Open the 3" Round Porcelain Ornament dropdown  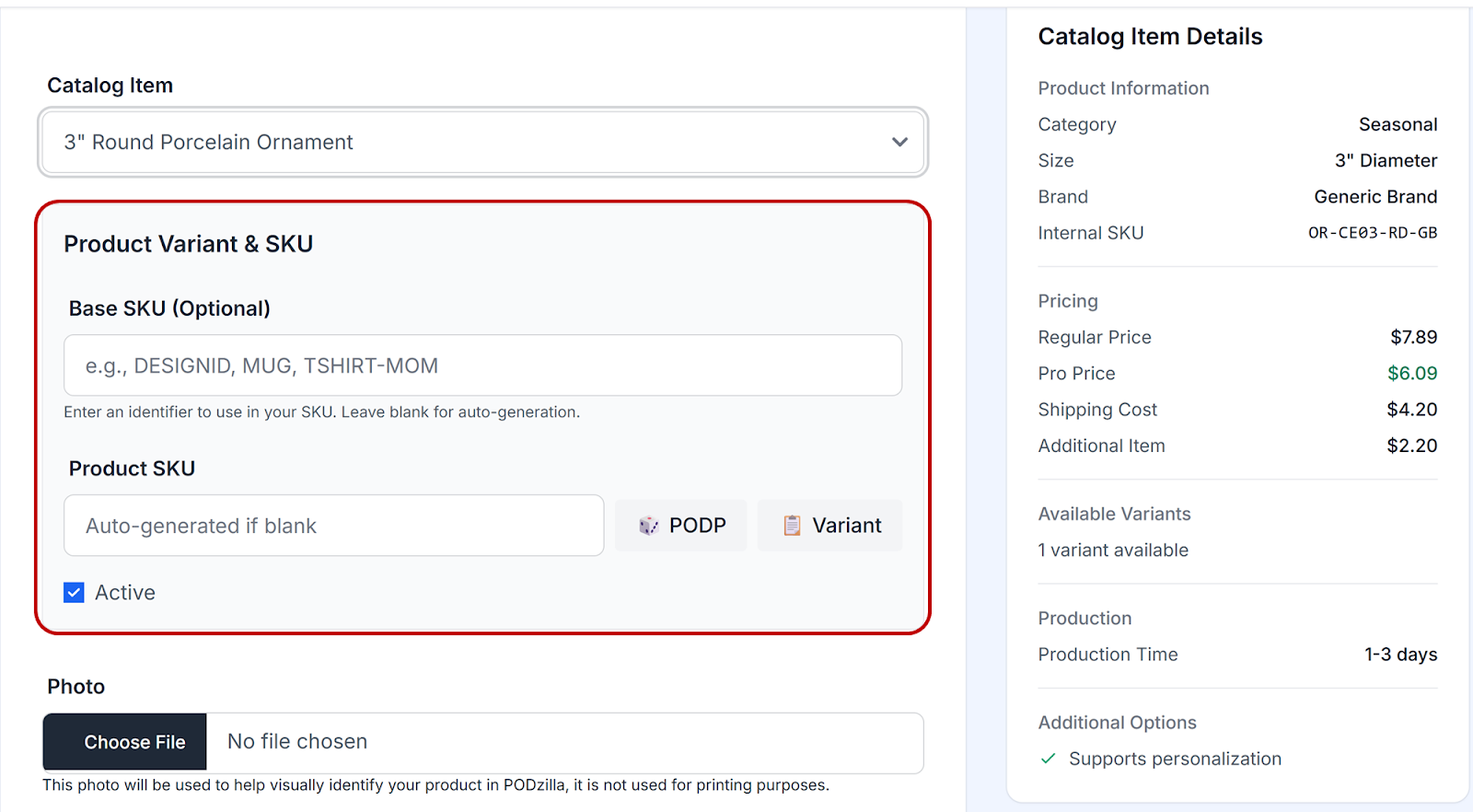(x=482, y=142)
